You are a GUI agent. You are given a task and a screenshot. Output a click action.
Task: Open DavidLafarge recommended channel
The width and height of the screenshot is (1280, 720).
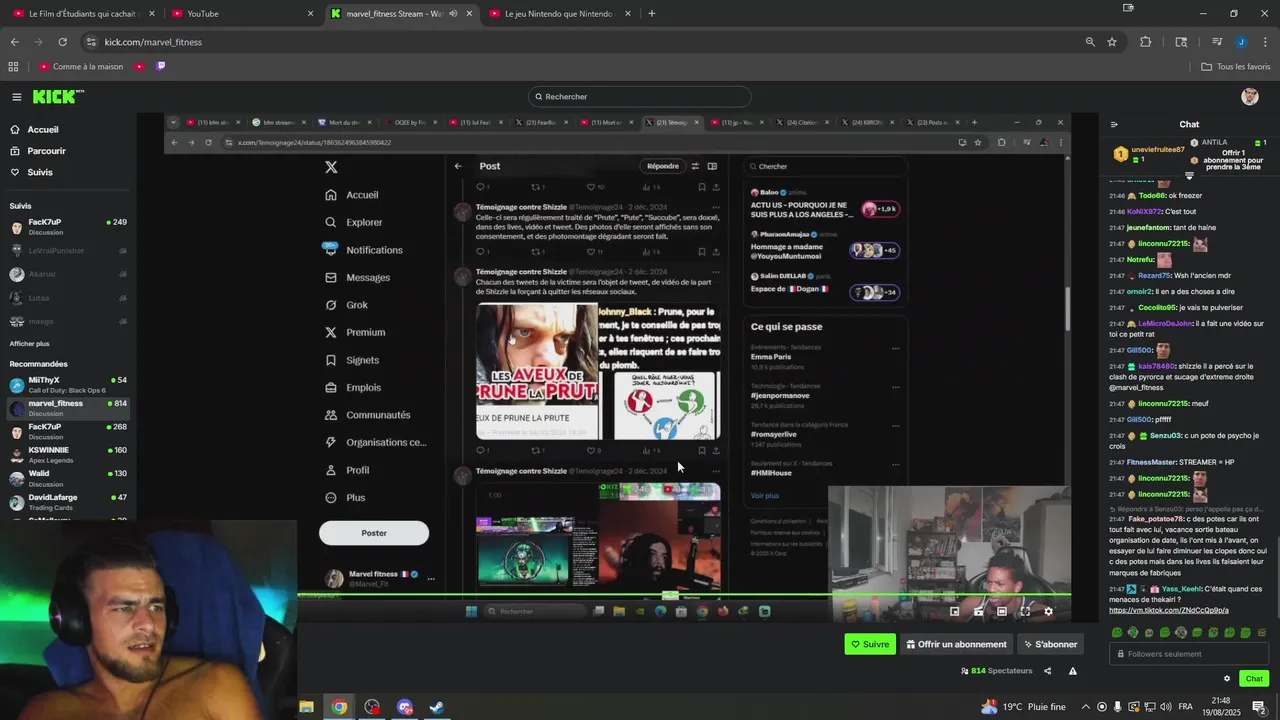[x=68, y=502]
